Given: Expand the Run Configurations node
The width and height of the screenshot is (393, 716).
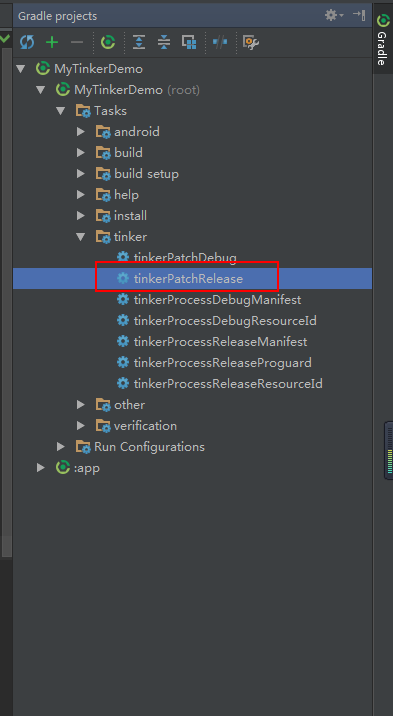Looking at the screenshot, I should click(61, 447).
